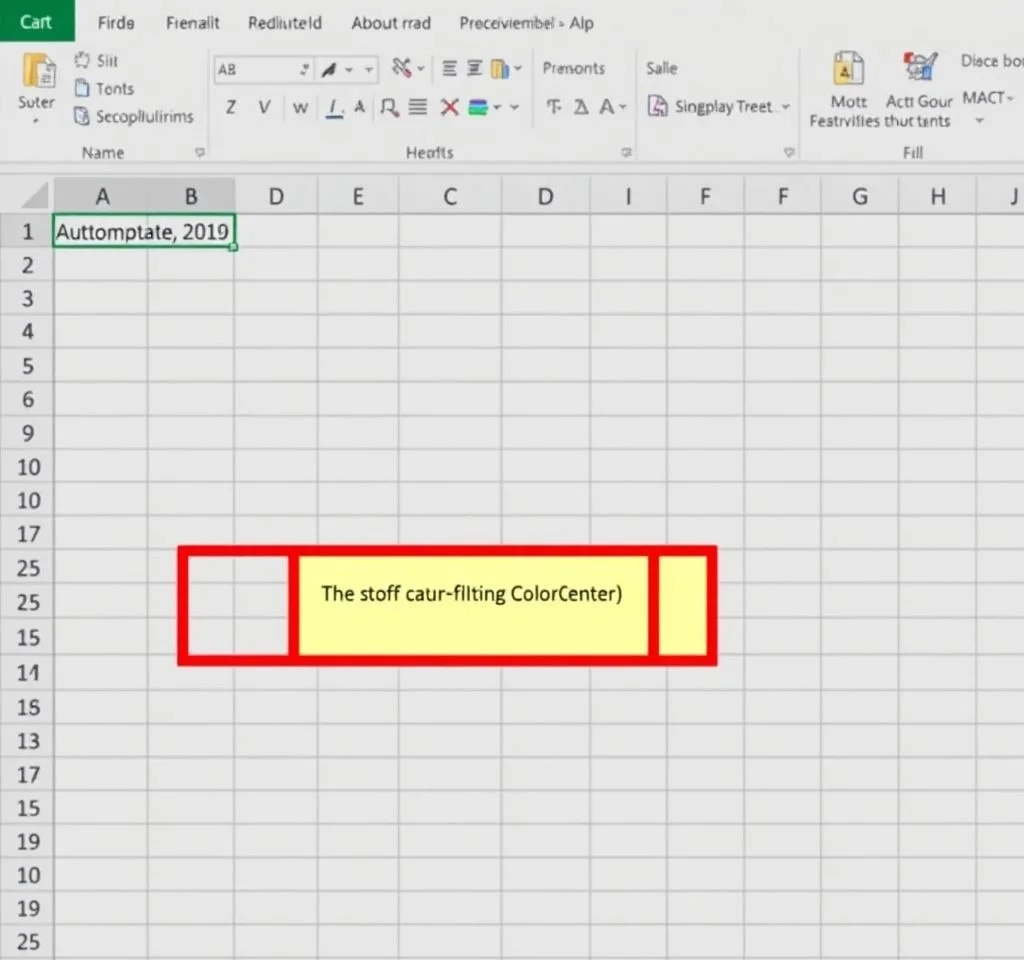Click the Mott Featrvifies document icon

tap(848, 70)
